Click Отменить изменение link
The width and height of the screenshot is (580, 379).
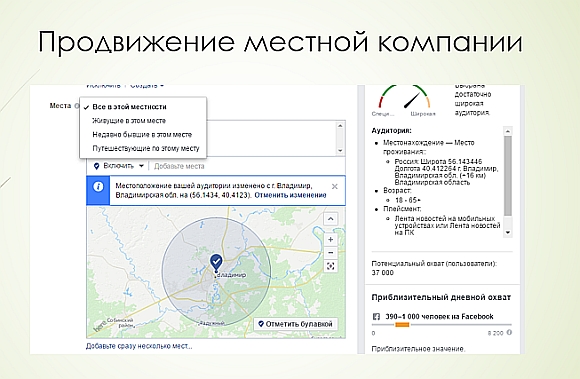[x=290, y=195]
